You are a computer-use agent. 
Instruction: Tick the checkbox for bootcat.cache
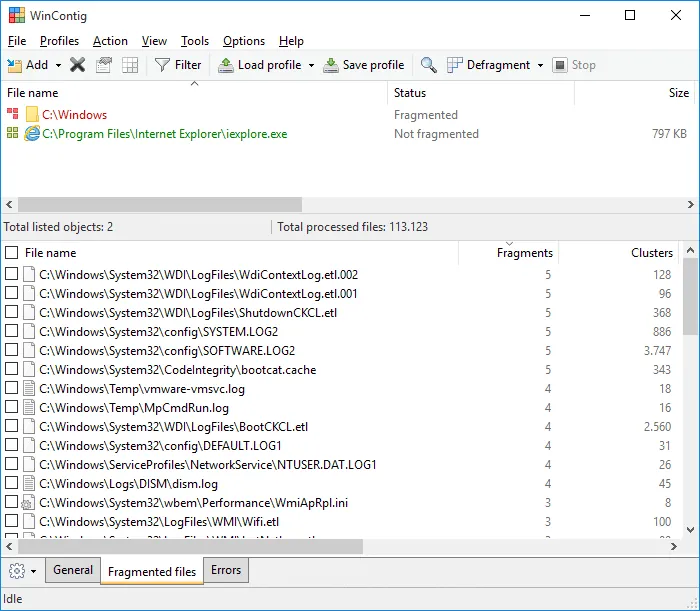(11, 370)
